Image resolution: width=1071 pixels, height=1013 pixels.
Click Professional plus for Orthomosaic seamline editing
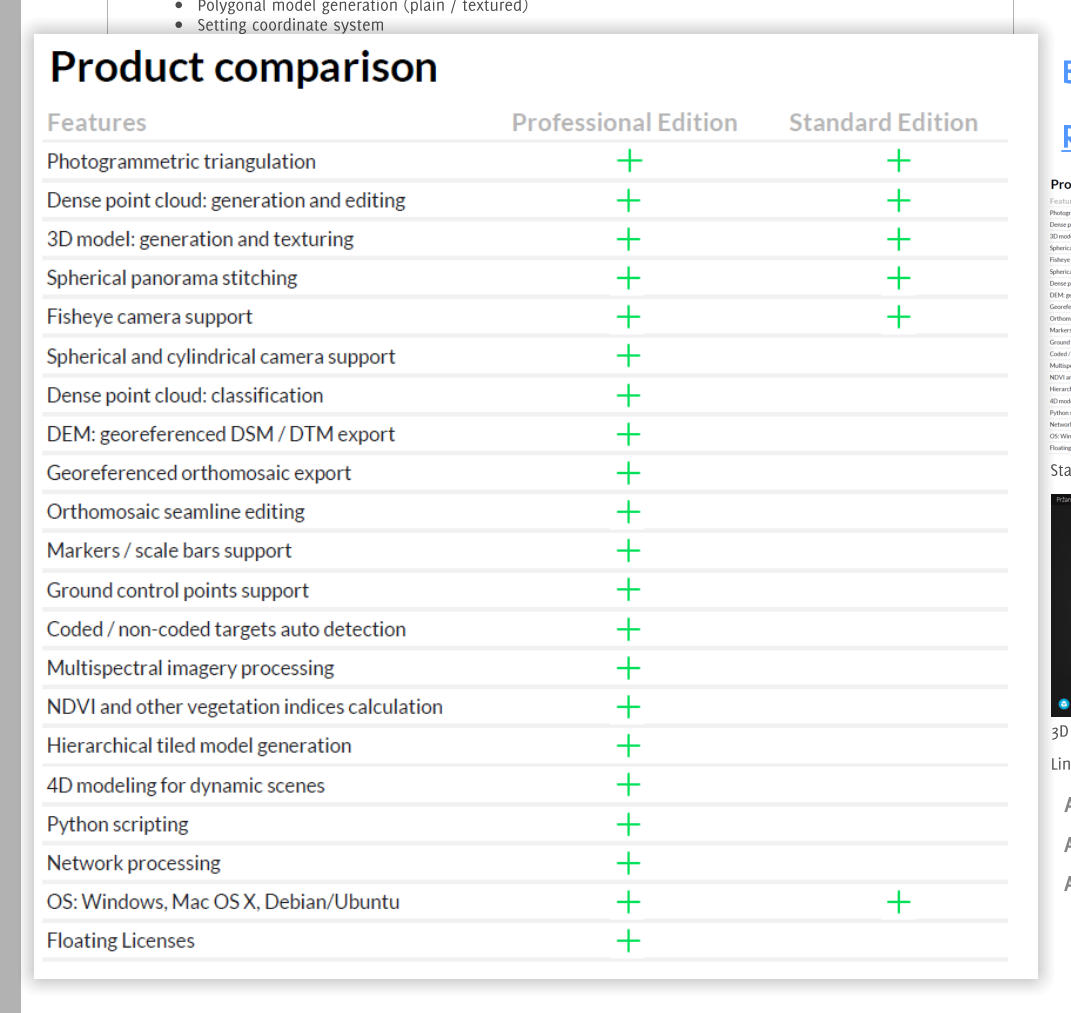tap(628, 512)
